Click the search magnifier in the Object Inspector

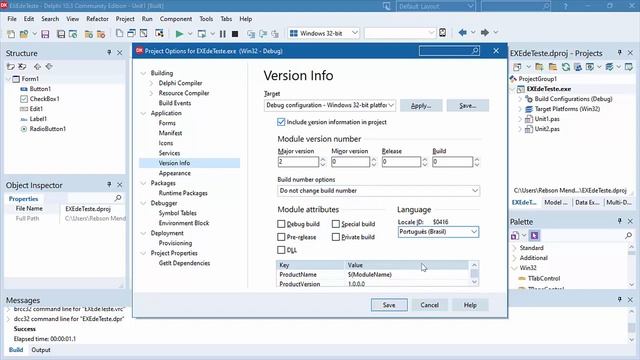118,198
